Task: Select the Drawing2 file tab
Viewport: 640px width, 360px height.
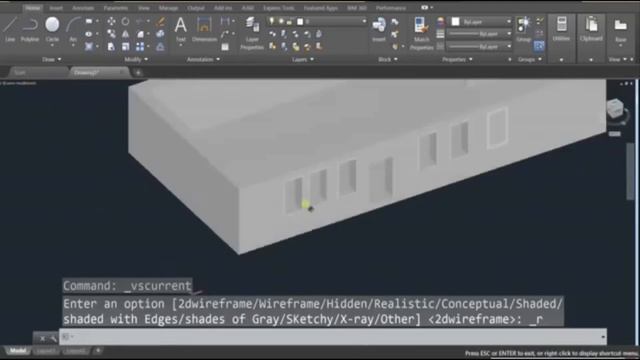Action: [x=99, y=73]
